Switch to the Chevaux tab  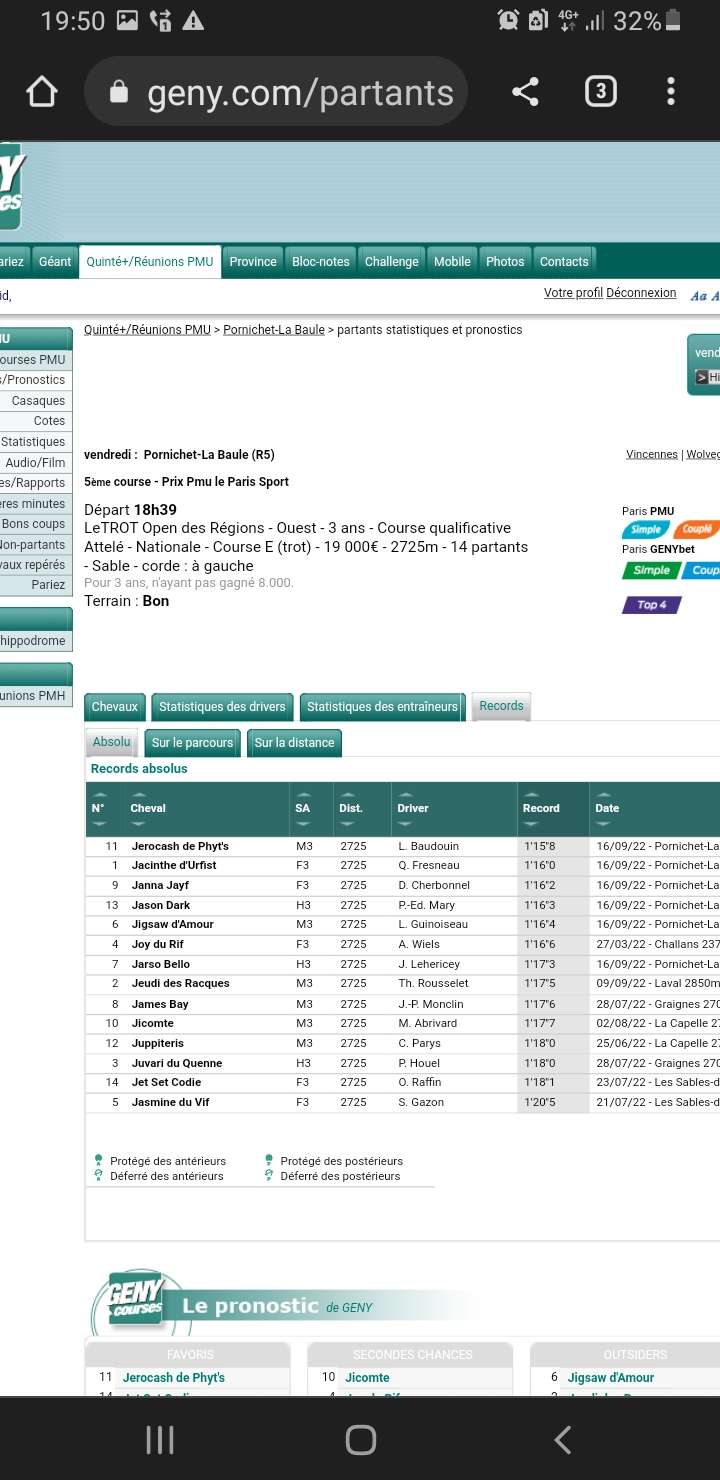[115, 707]
